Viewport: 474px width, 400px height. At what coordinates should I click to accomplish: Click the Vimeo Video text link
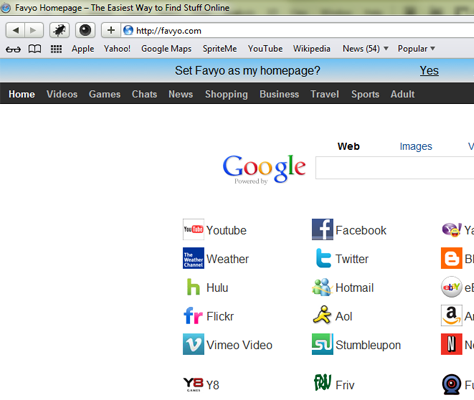[239, 345]
